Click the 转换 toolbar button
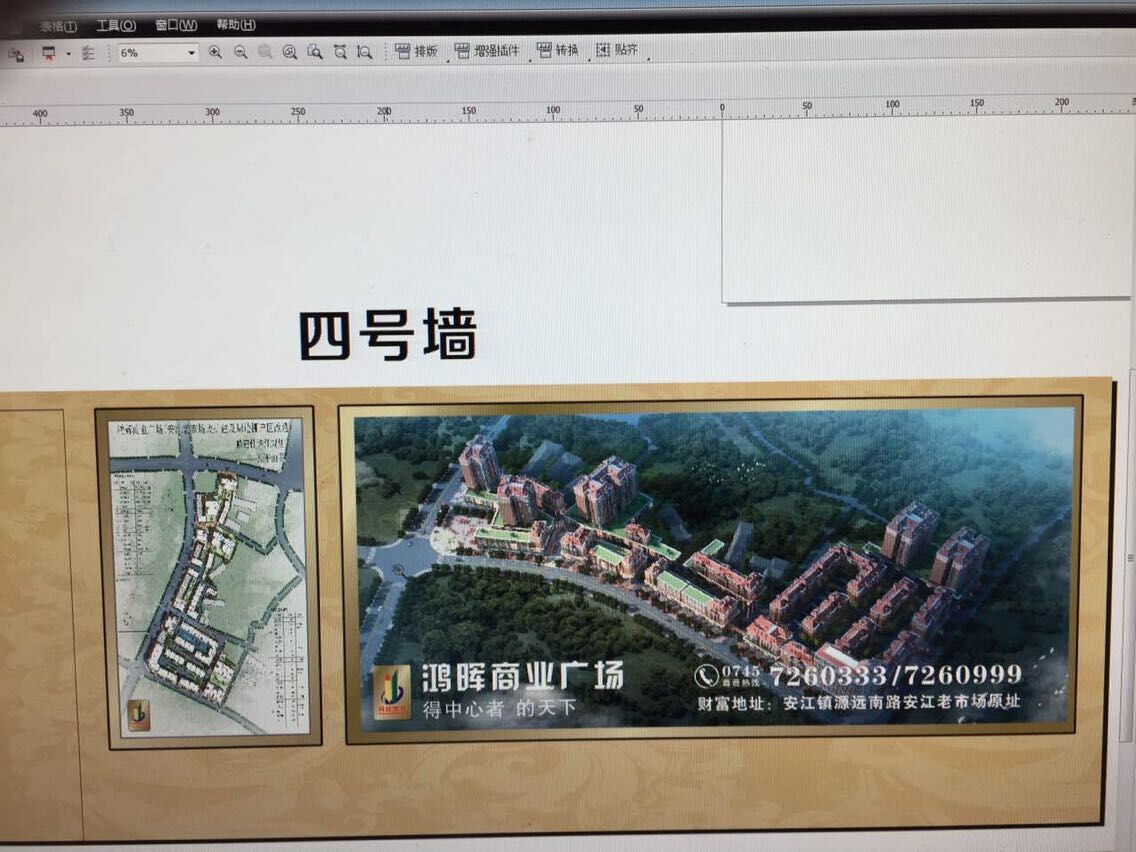Image resolution: width=1136 pixels, height=852 pixels. (x=558, y=50)
